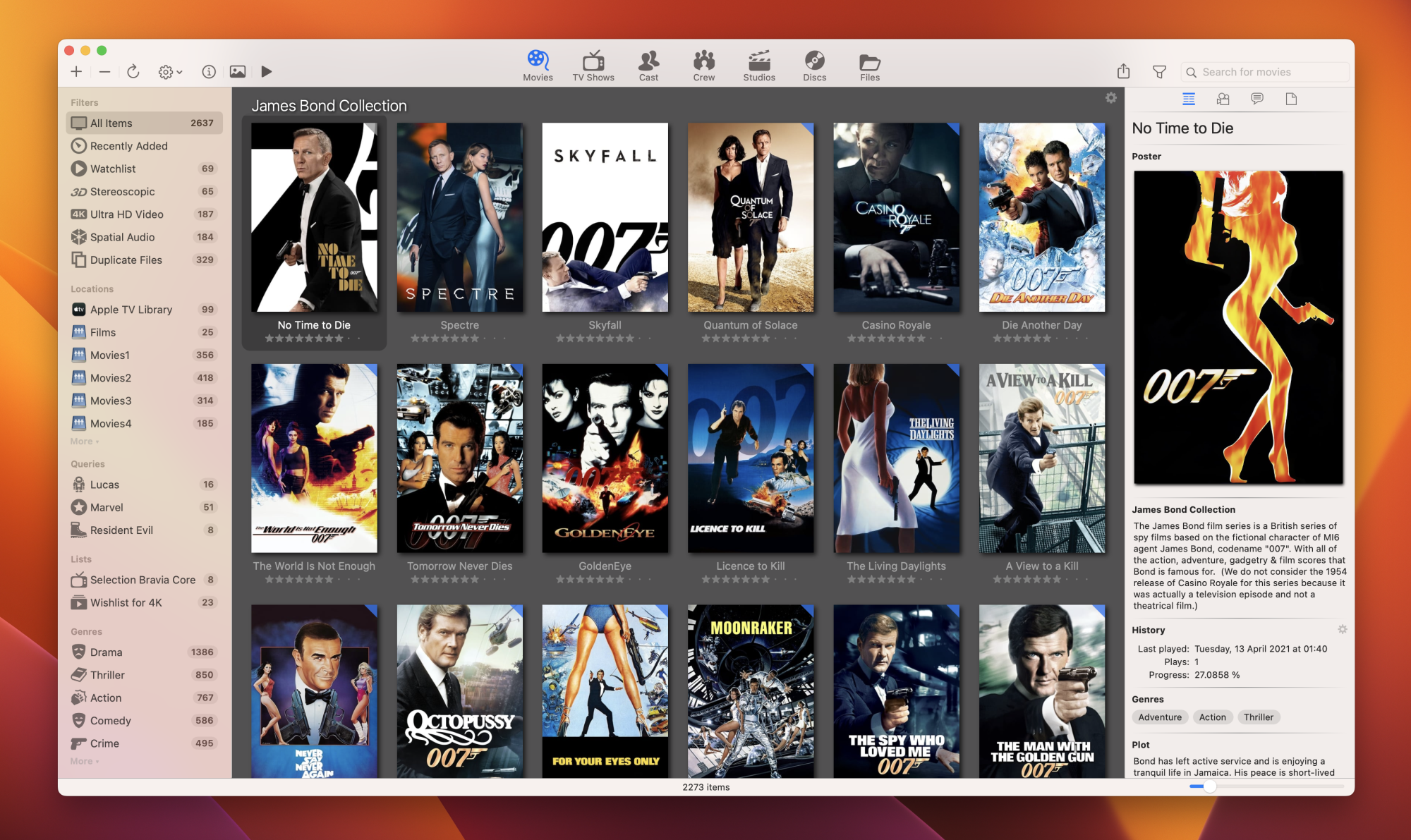Click the filter funnel icon
The height and width of the screenshot is (840, 1411).
tap(1159, 71)
